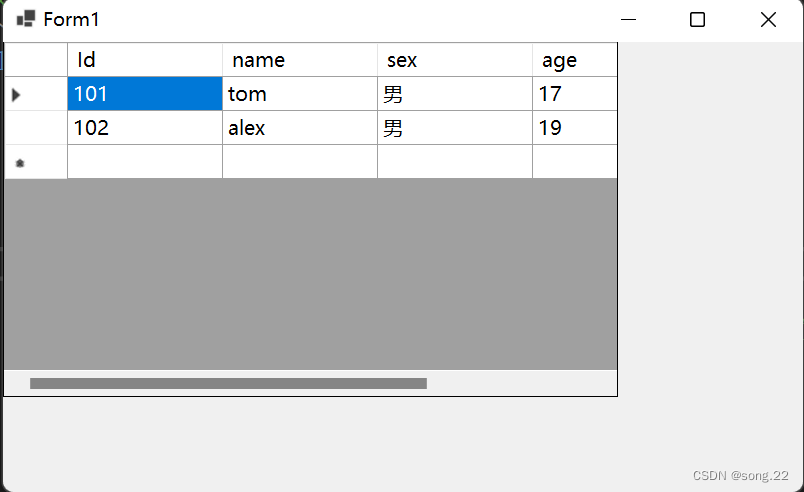Click the empty name cell in new row
Screen dimensions: 804x492
click(x=300, y=162)
